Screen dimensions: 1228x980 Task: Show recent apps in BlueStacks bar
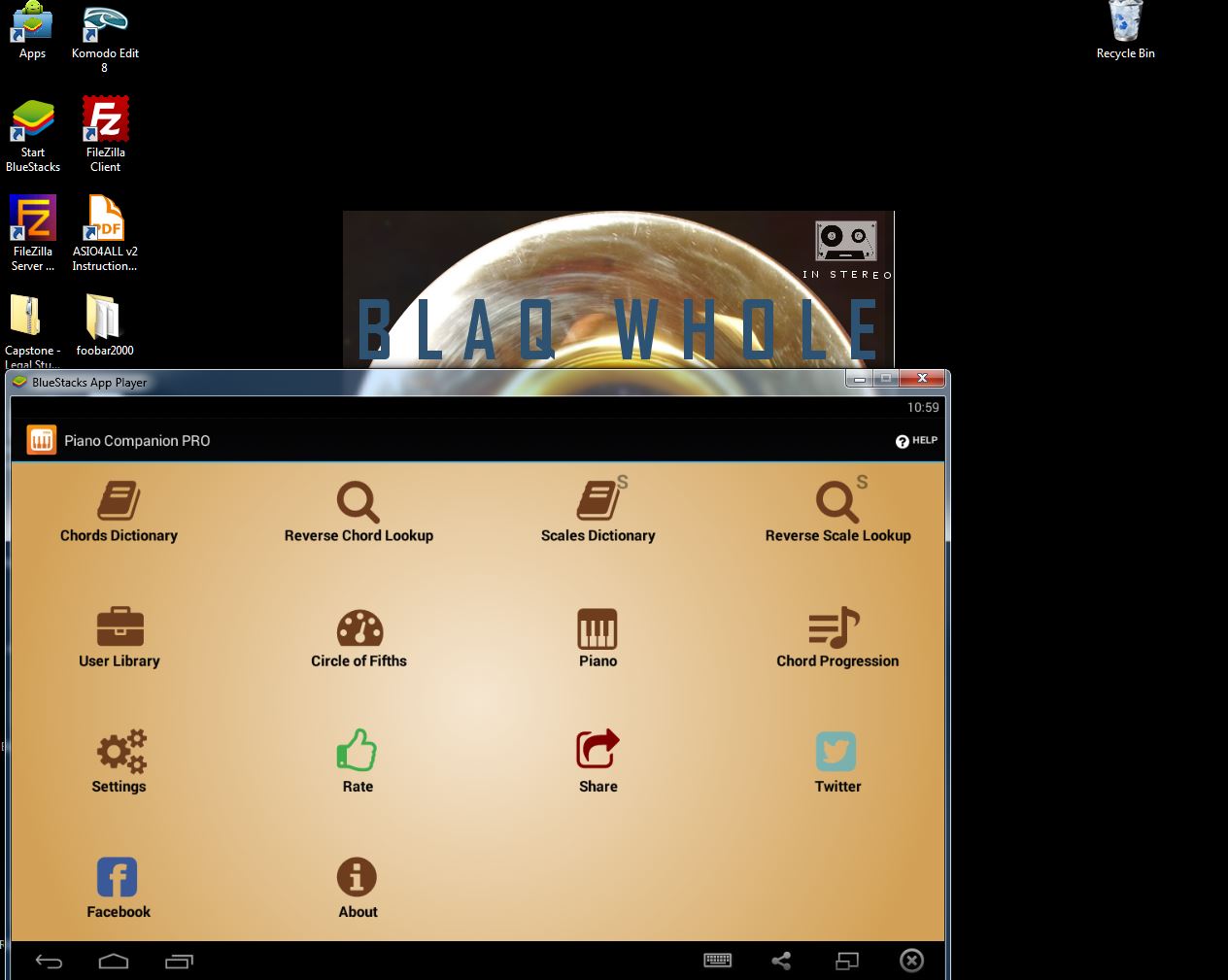179,962
